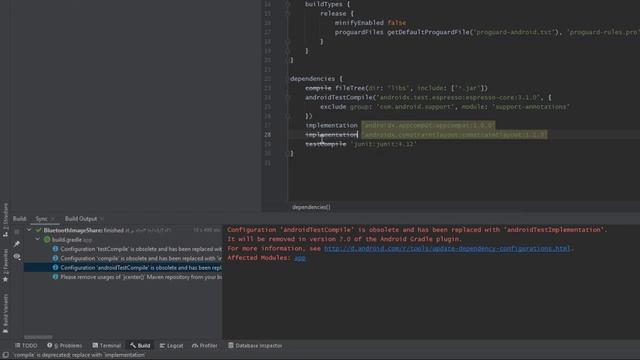Image resolution: width=640 pixels, height=360 pixels.
Task: Click the 'compile' deprecated keyword in editor
Action: (318, 88)
